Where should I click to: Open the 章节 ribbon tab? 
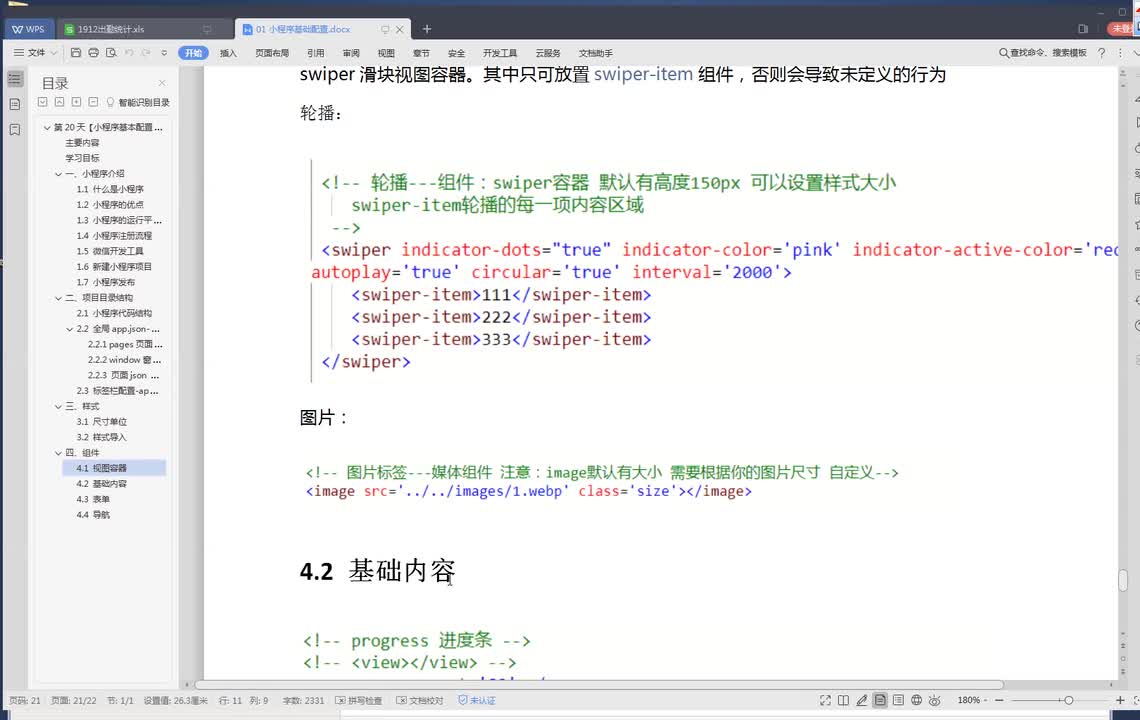pyautogui.click(x=421, y=53)
